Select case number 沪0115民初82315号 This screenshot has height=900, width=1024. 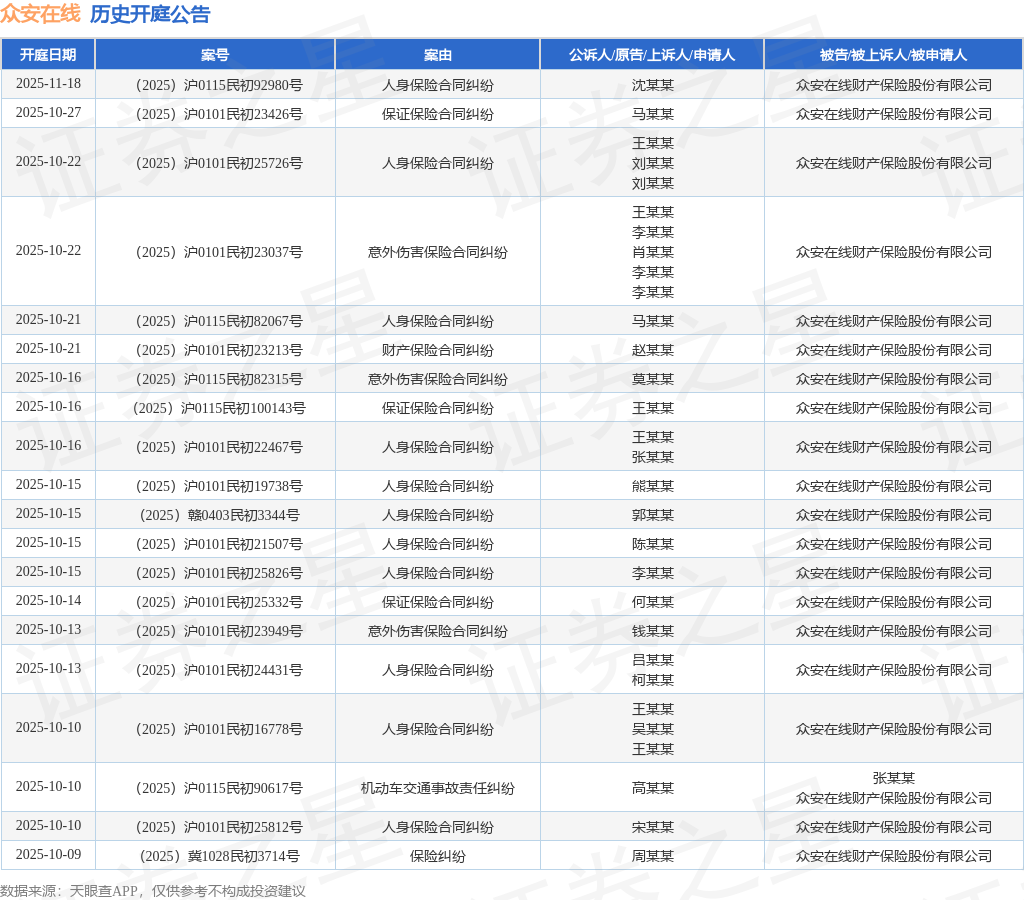[219, 379]
